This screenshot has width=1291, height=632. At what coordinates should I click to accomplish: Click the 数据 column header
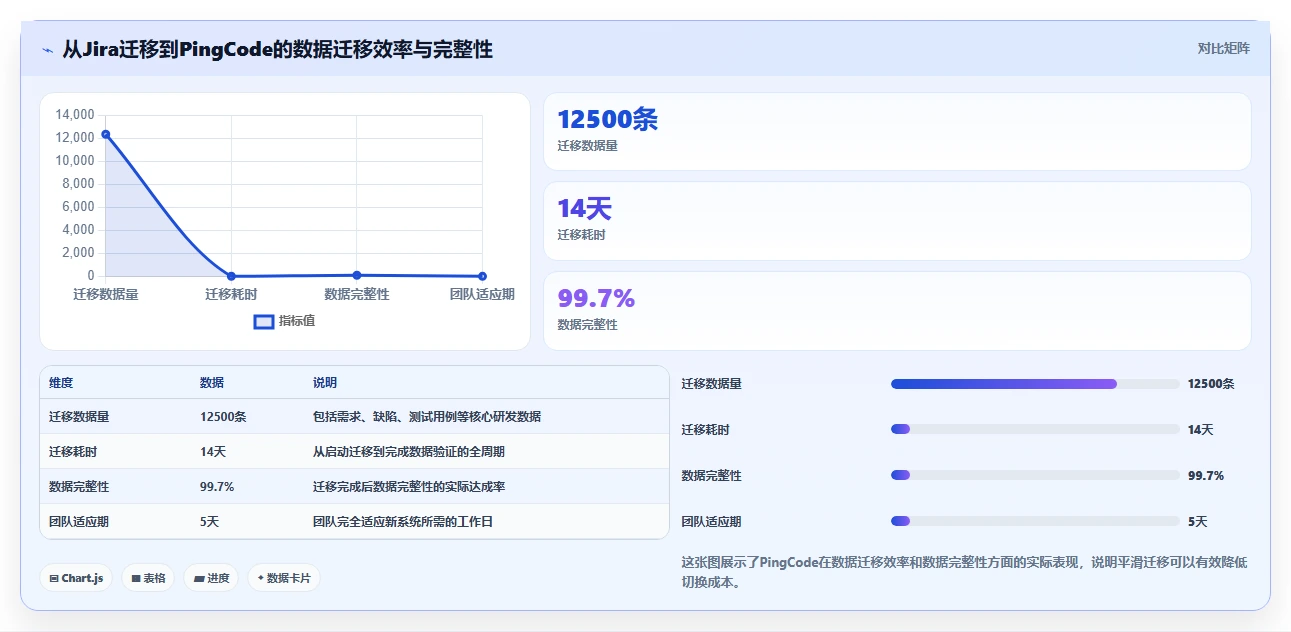tap(212, 383)
